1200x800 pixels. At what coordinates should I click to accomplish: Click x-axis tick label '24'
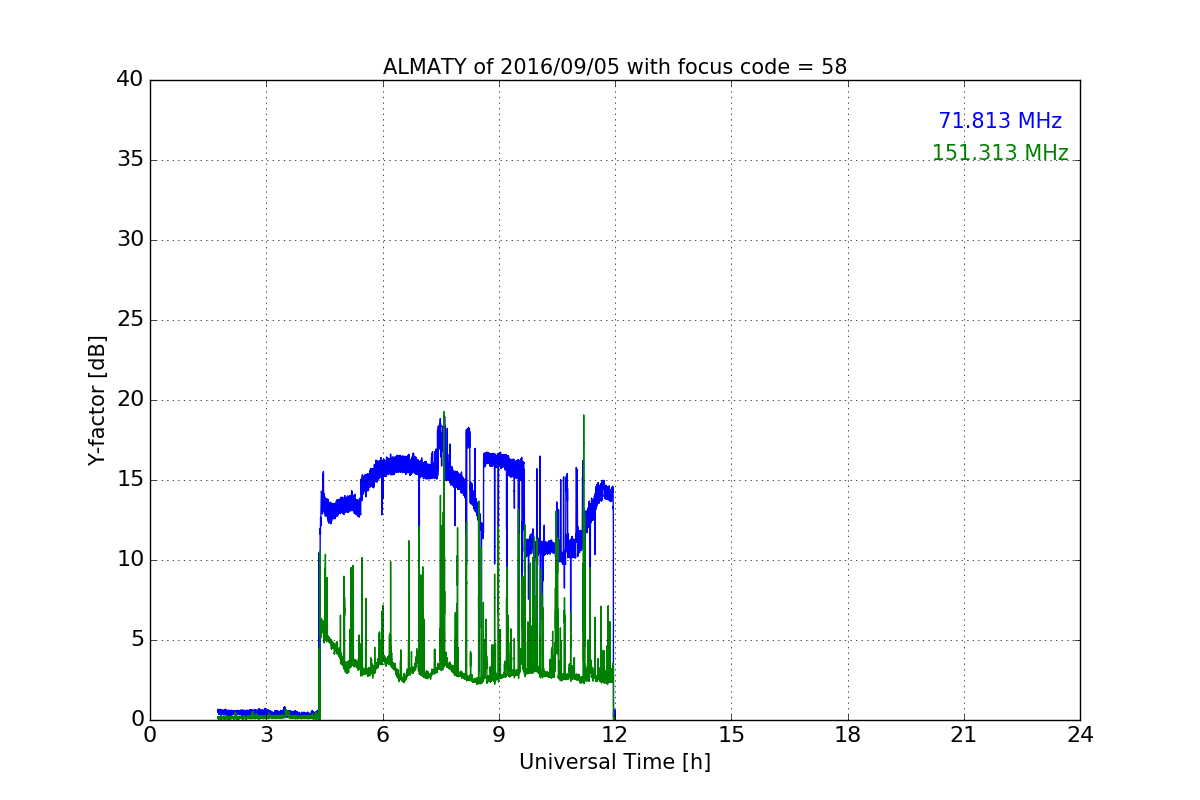click(x=1080, y=735)
